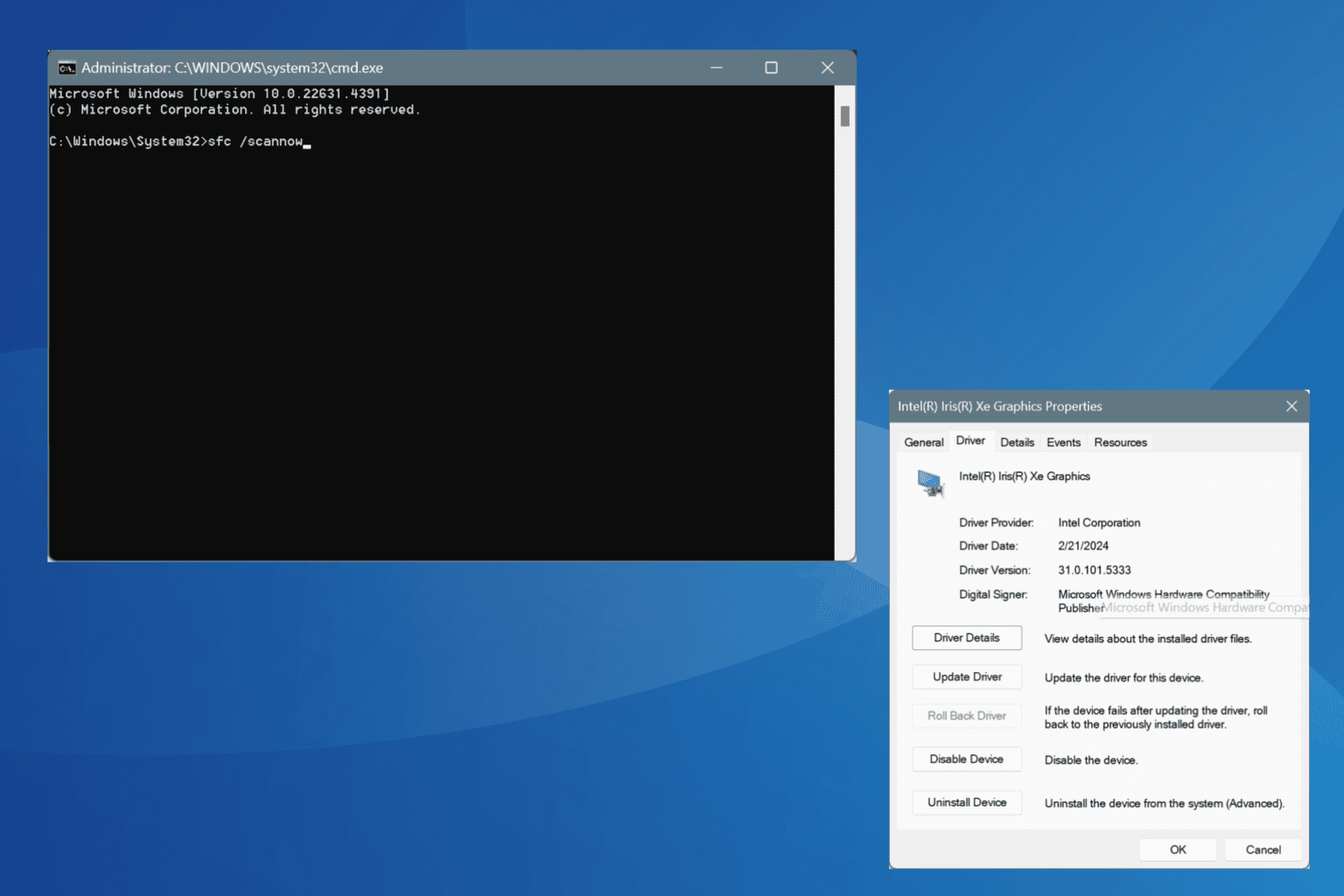The height and width of the screenshot is (896, 1344).
Task: Click the driver date 2/21/2024
Action: 1083,545
